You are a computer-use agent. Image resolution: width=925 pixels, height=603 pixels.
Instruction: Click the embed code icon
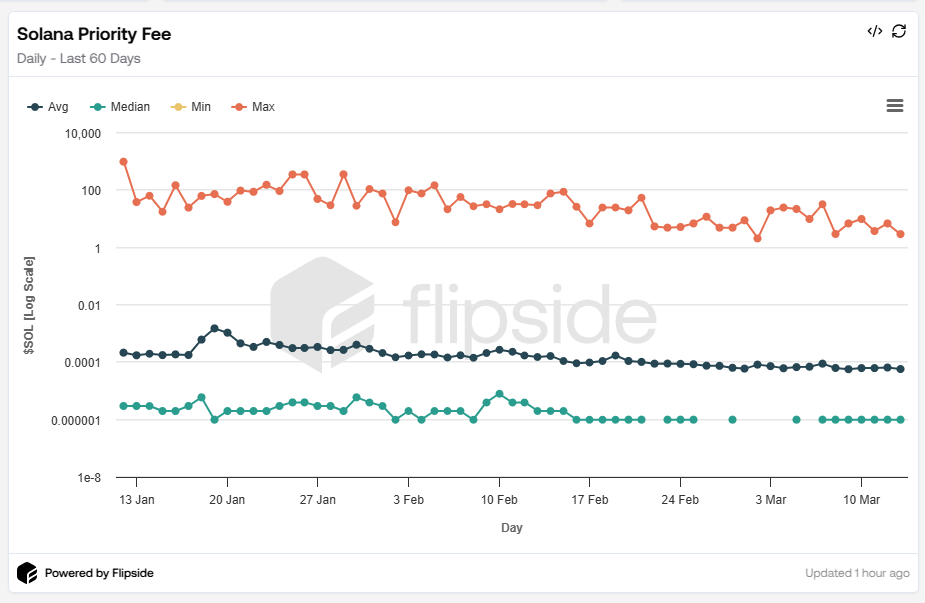(x=874, y=31)
